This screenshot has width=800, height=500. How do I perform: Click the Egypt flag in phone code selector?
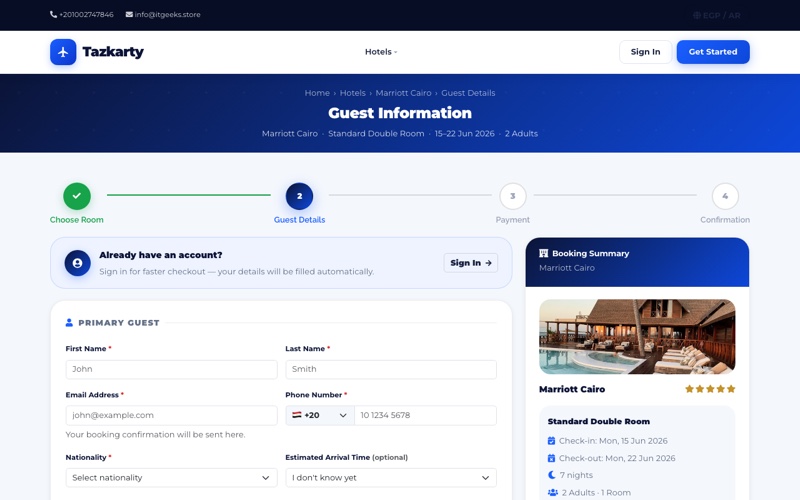coord(296,415)
